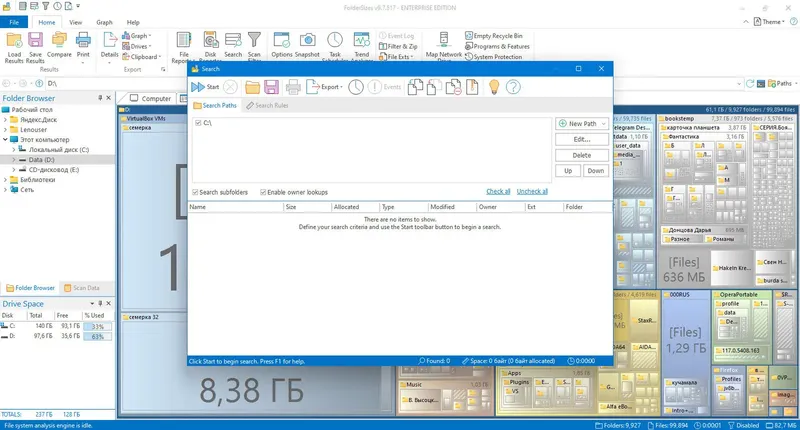Select the Computer tab in main view
The height and width of the screenshot is (430, 800).
(151, 98)
